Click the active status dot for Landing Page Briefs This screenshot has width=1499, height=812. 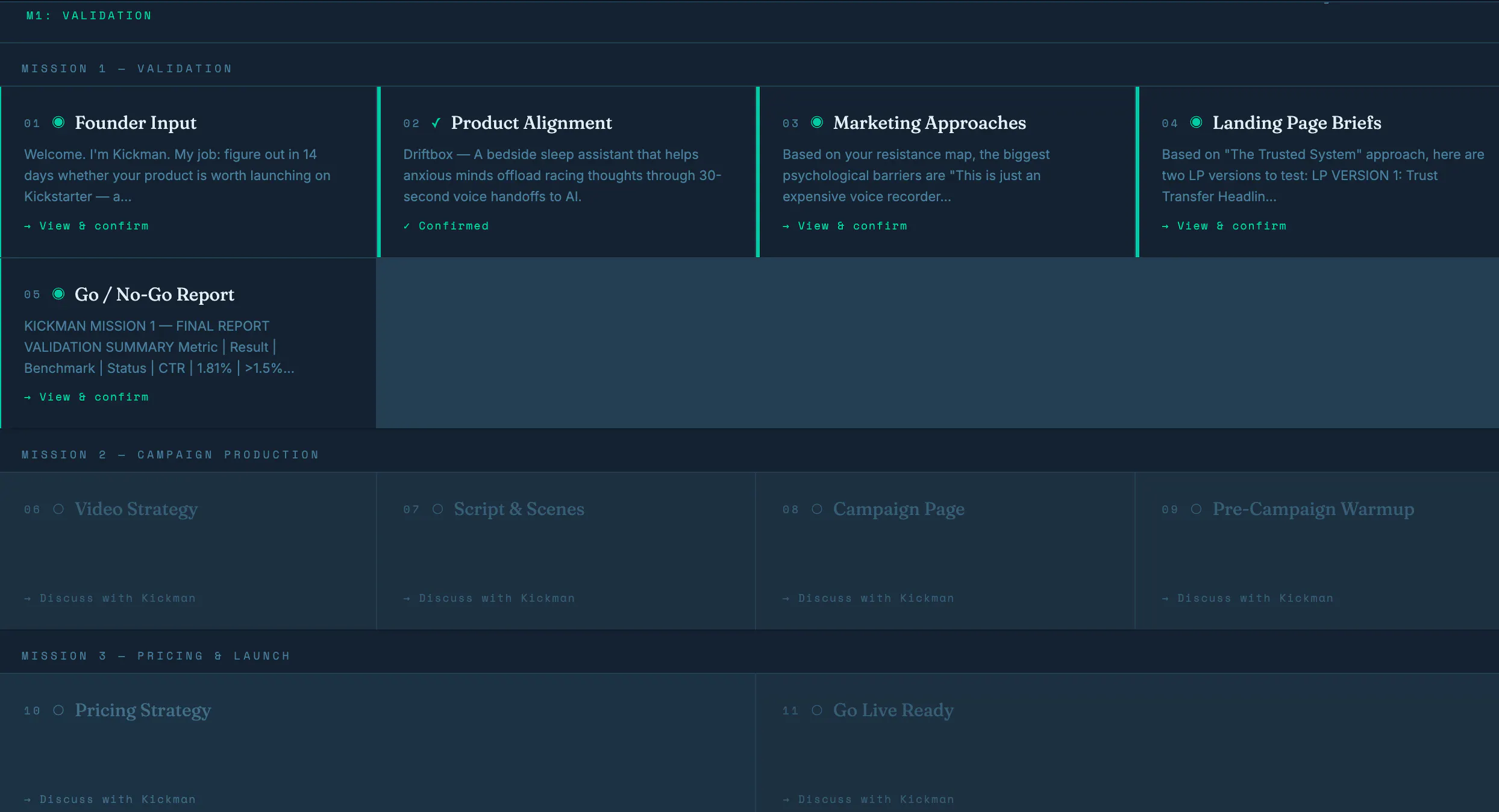[x=1197, y=122]
